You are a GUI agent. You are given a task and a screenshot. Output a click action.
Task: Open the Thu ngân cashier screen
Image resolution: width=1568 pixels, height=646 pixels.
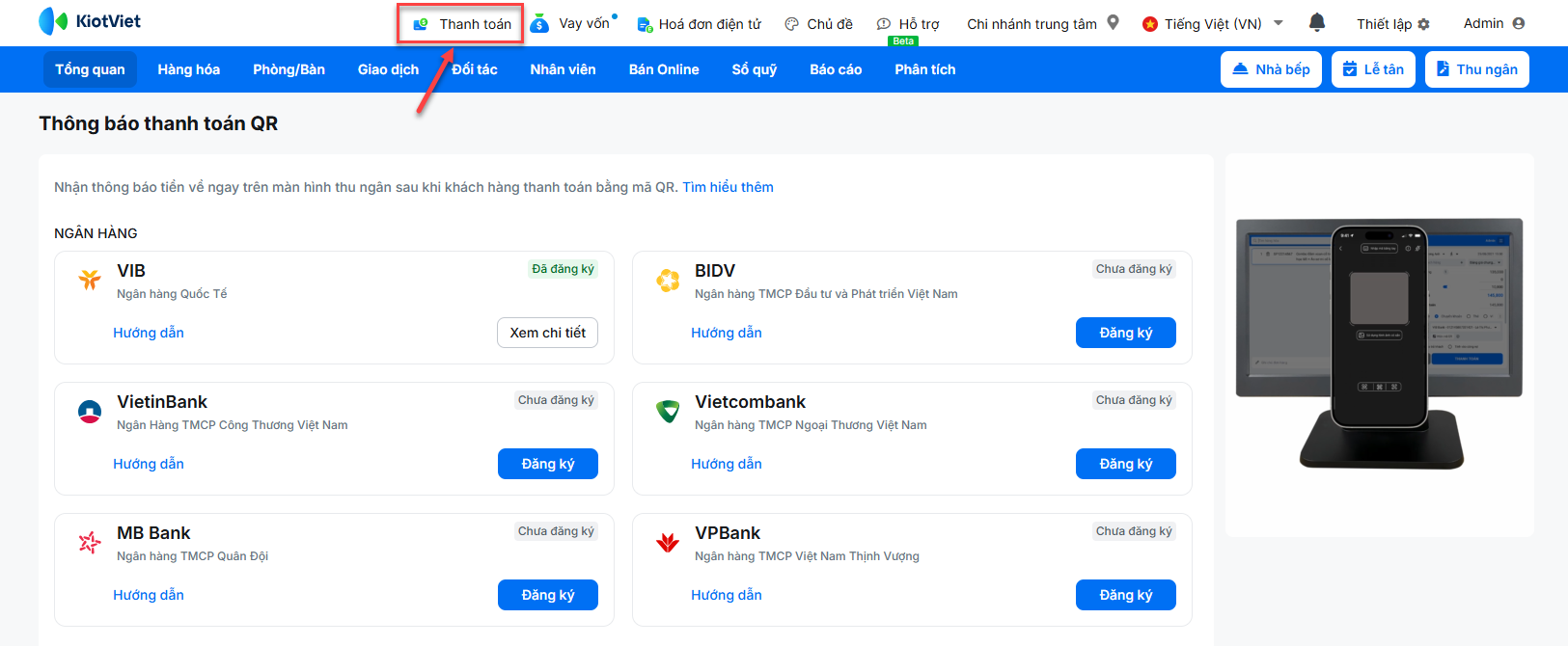coord(1476,69)
